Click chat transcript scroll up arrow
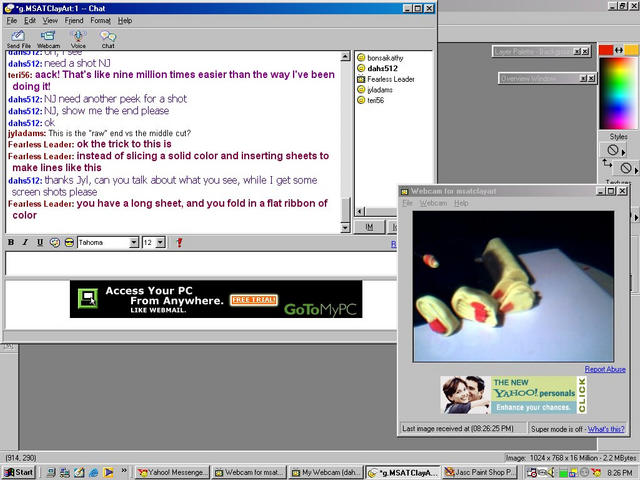This screenshot has width=640, height=480. pyautogui.click(x=345, y=56)
